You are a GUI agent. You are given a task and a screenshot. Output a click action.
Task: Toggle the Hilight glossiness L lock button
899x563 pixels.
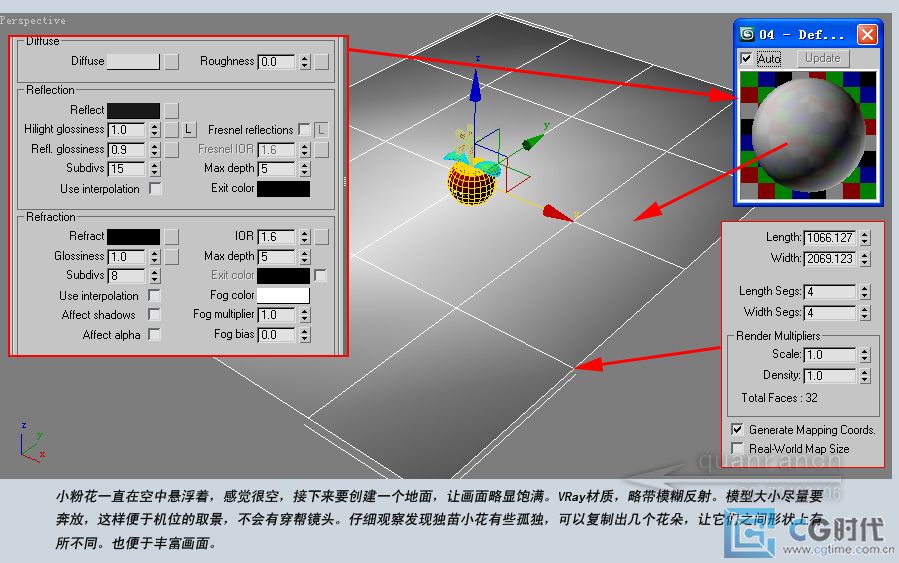tap(188, 130)
